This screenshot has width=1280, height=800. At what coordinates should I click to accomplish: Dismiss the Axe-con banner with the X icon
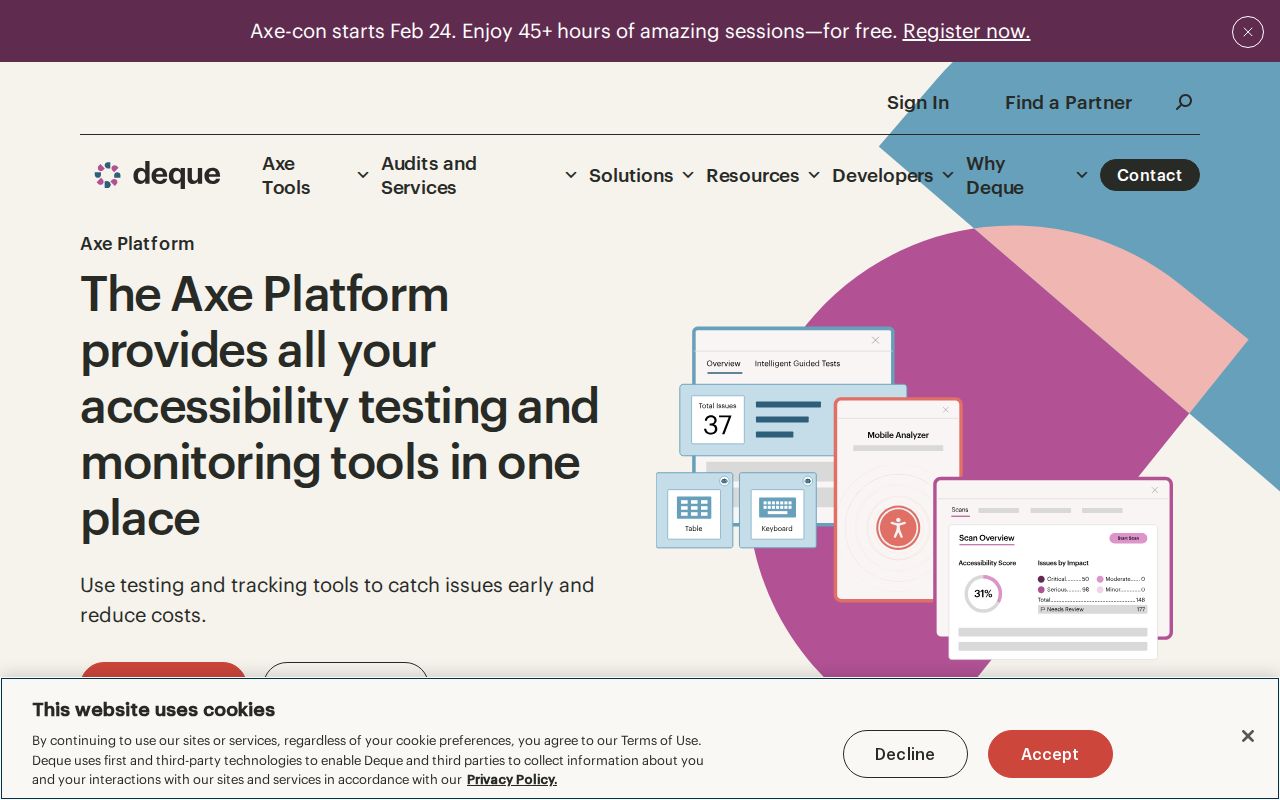[1247, 32]
